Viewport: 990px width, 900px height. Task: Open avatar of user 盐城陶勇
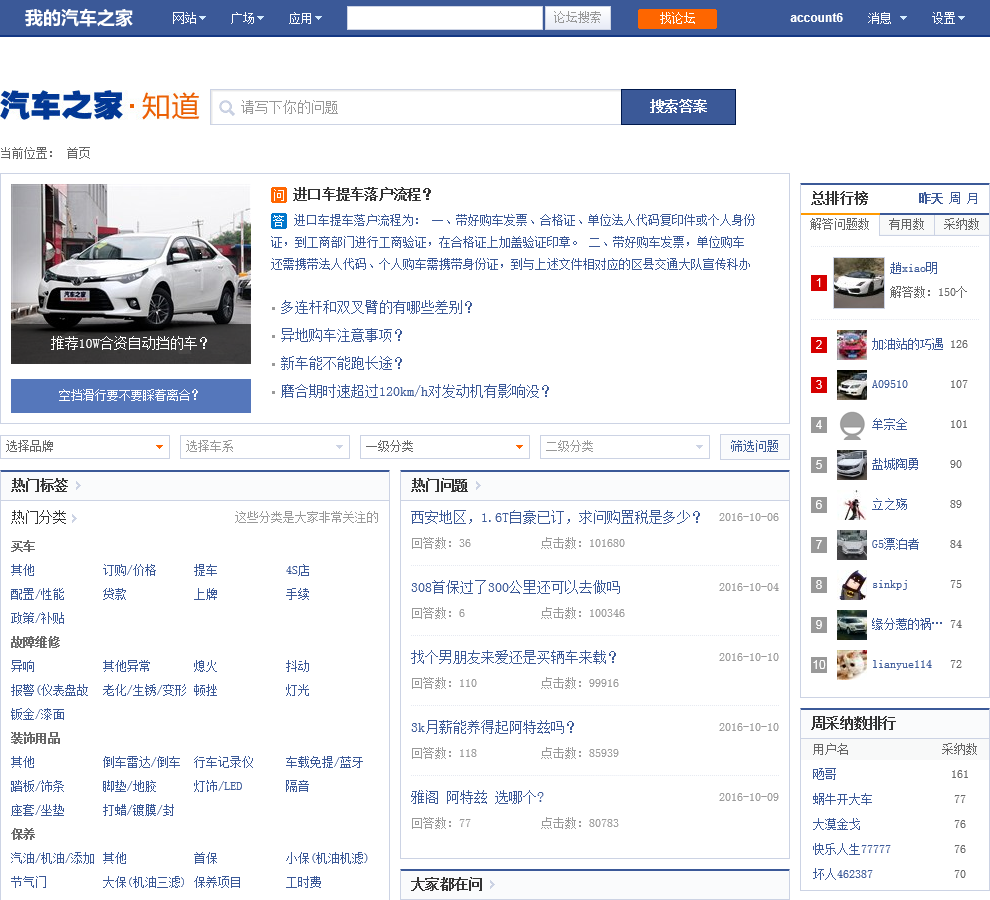(852, 465)
